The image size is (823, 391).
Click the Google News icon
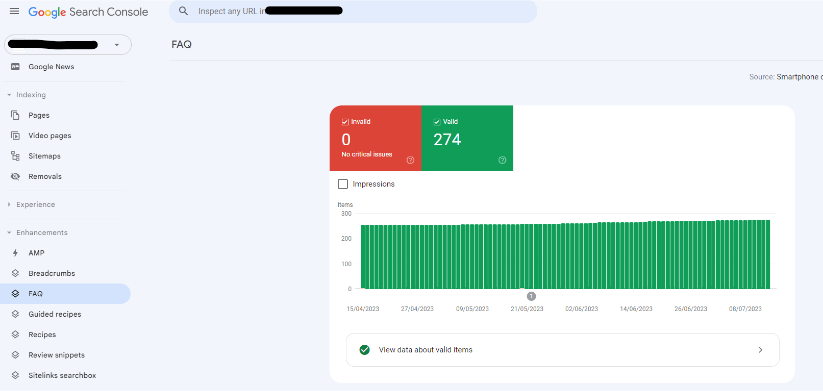pyautogui.click(x=15, y=67)
